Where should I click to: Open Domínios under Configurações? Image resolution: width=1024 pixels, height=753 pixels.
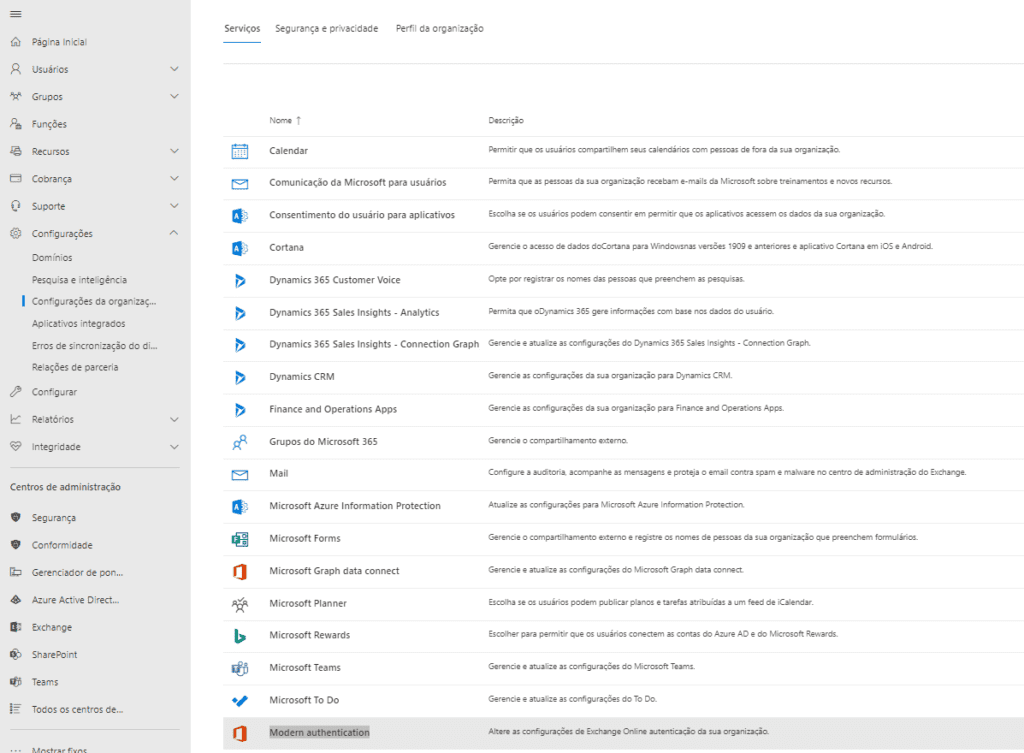pos(52,257)
